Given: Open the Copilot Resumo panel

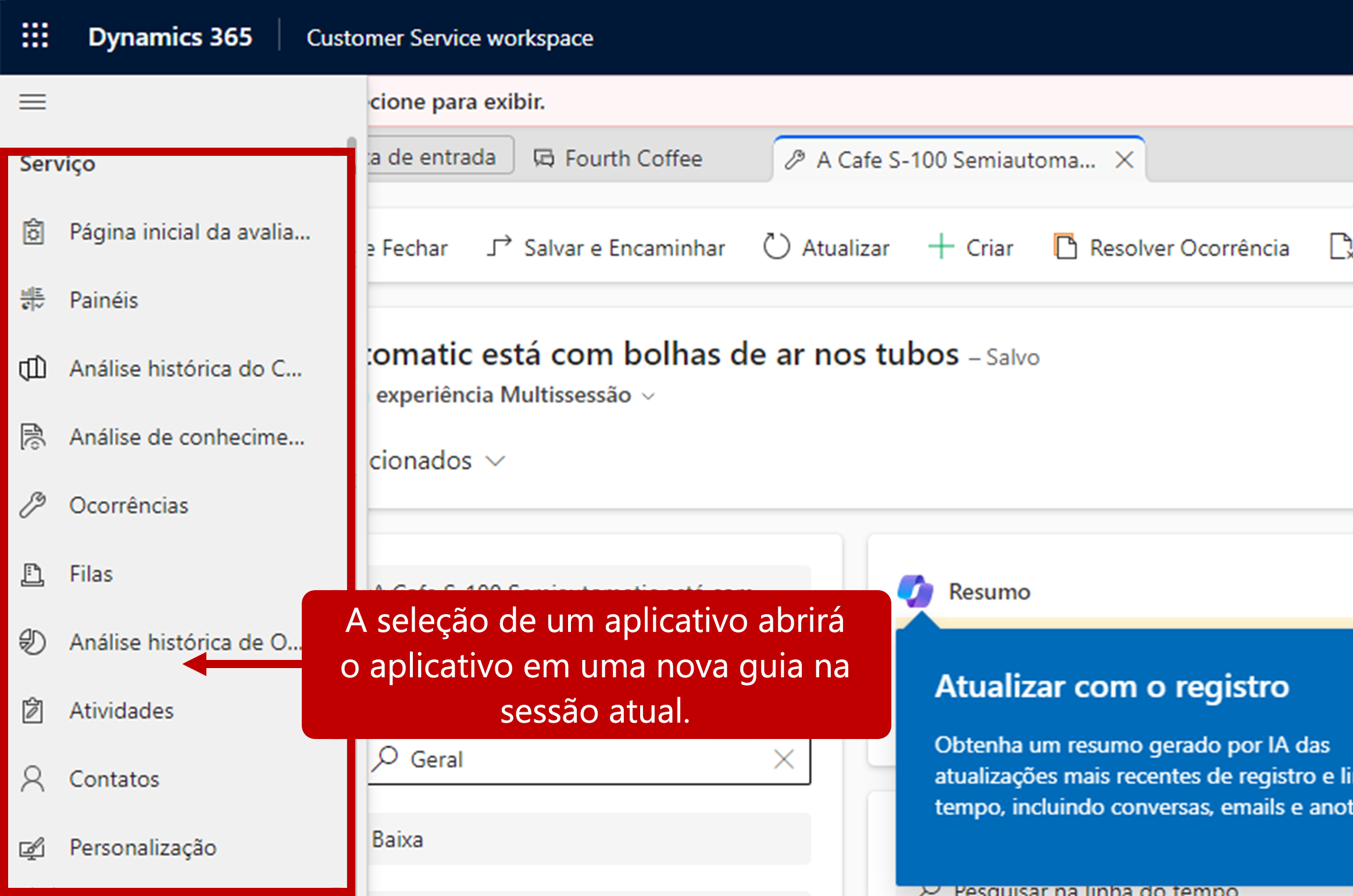Looking at the screenshot, I should click(988, 591).
